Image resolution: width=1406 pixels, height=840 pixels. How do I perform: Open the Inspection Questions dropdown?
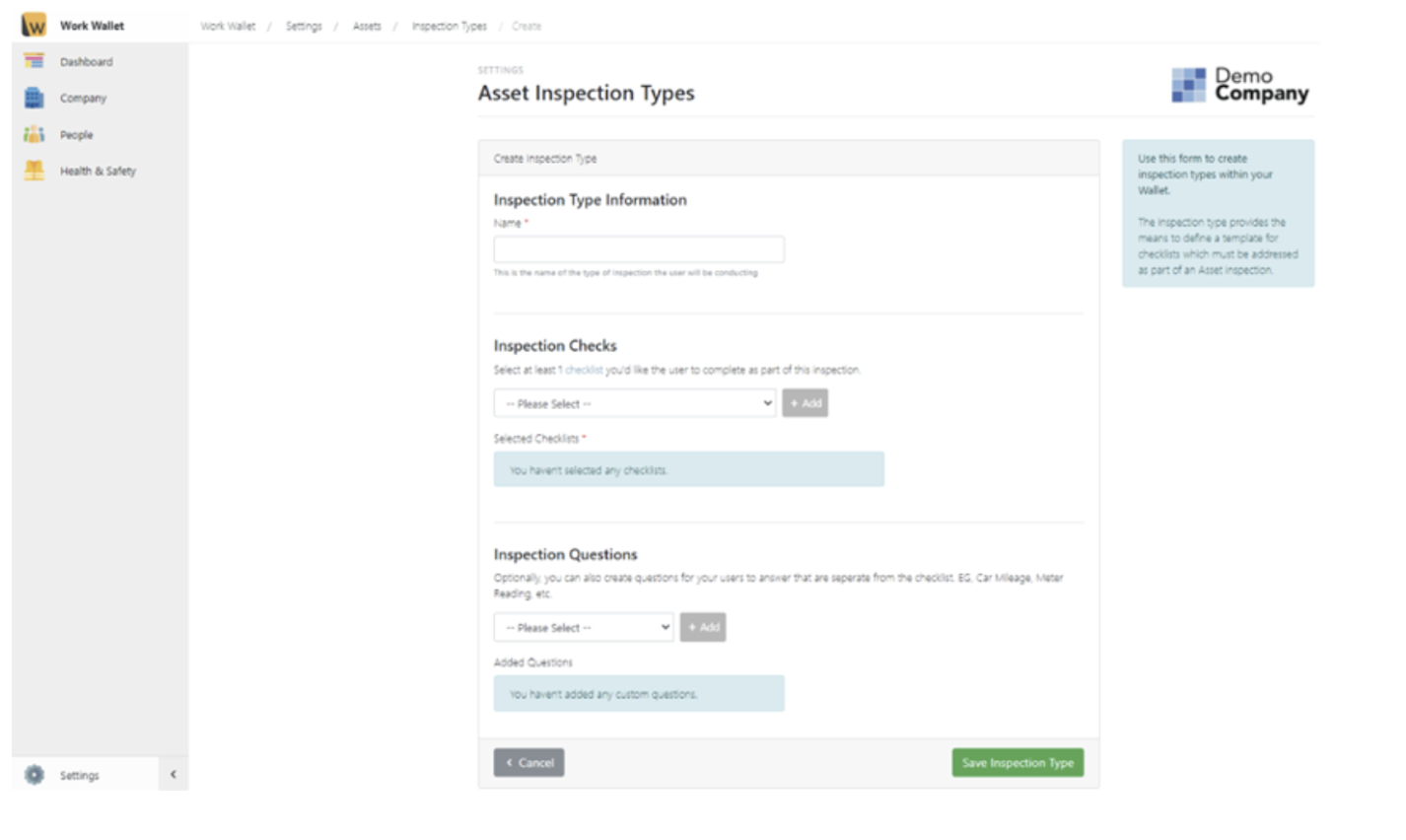(583, 627)
